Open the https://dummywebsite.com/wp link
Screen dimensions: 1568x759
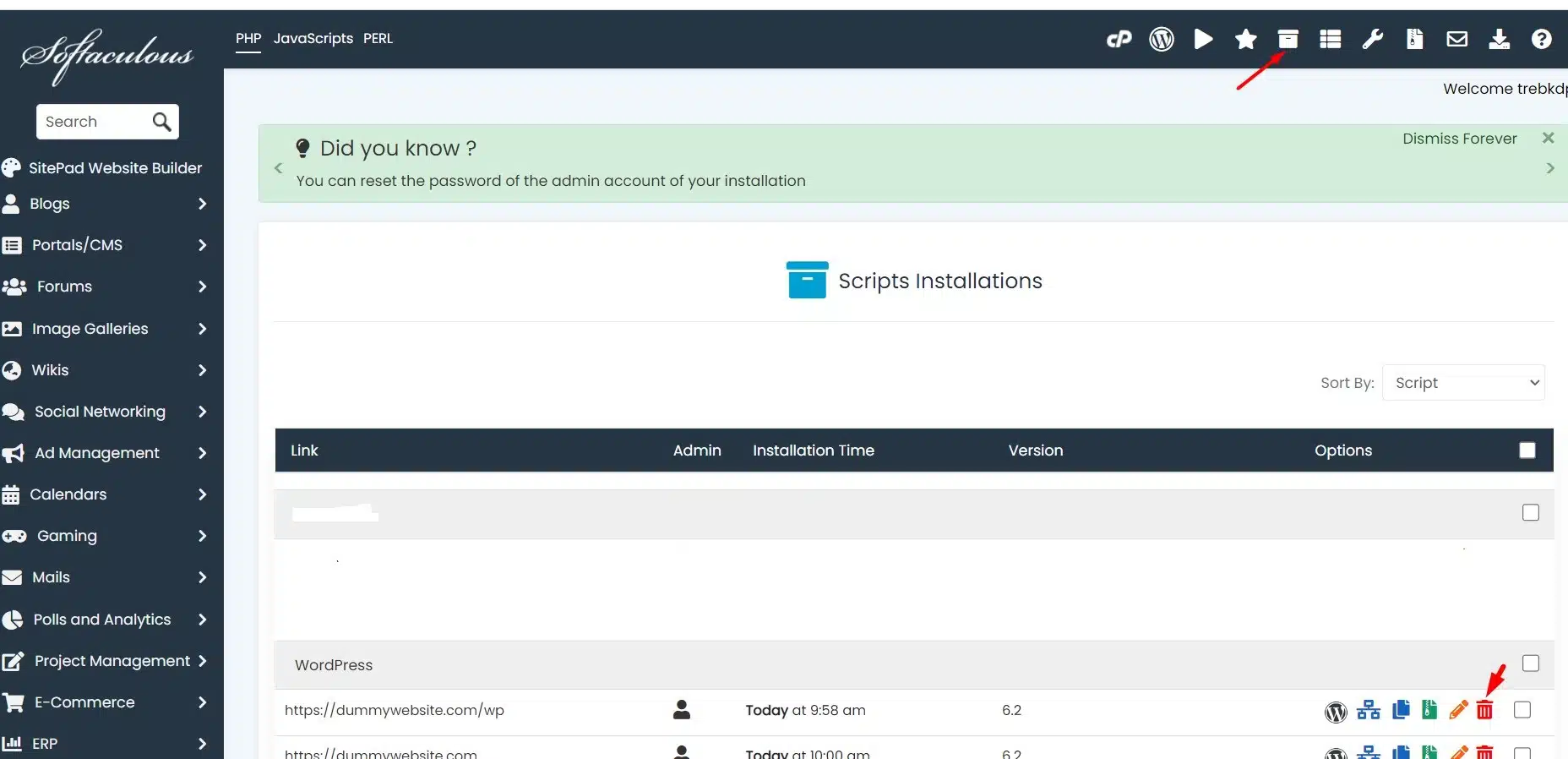point(394,710)
